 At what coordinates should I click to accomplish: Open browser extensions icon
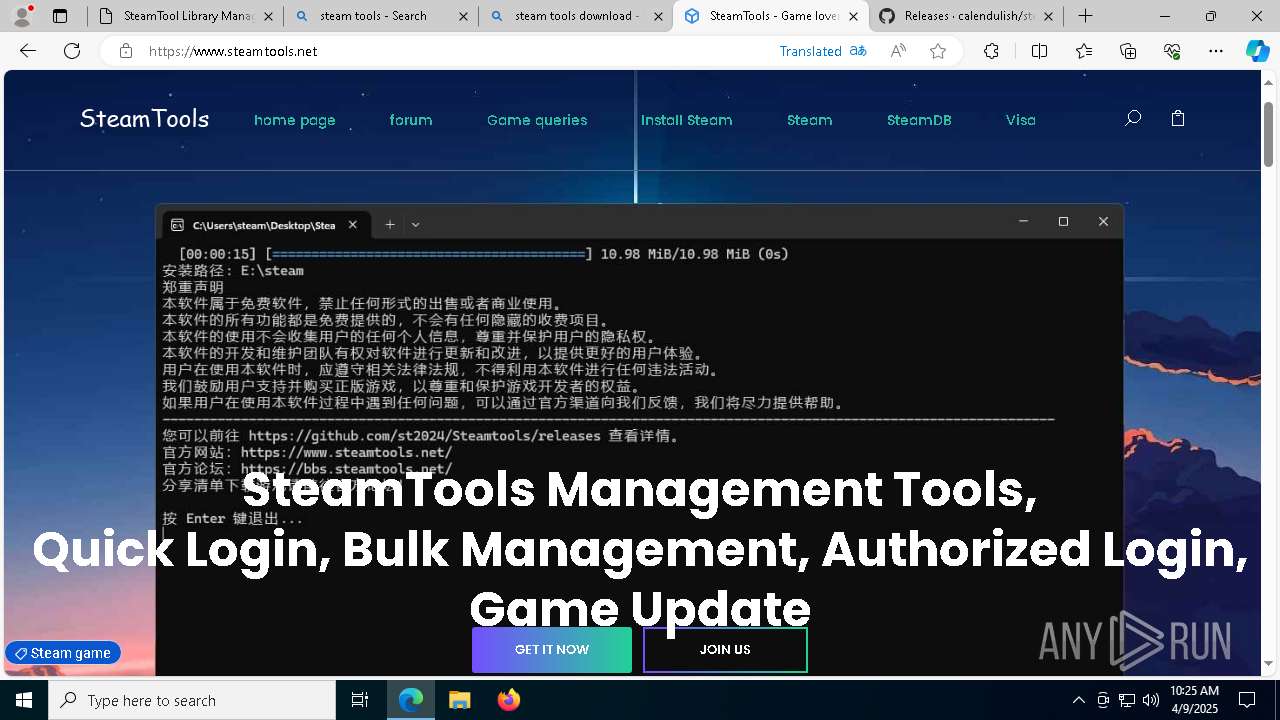click(991, 51)
